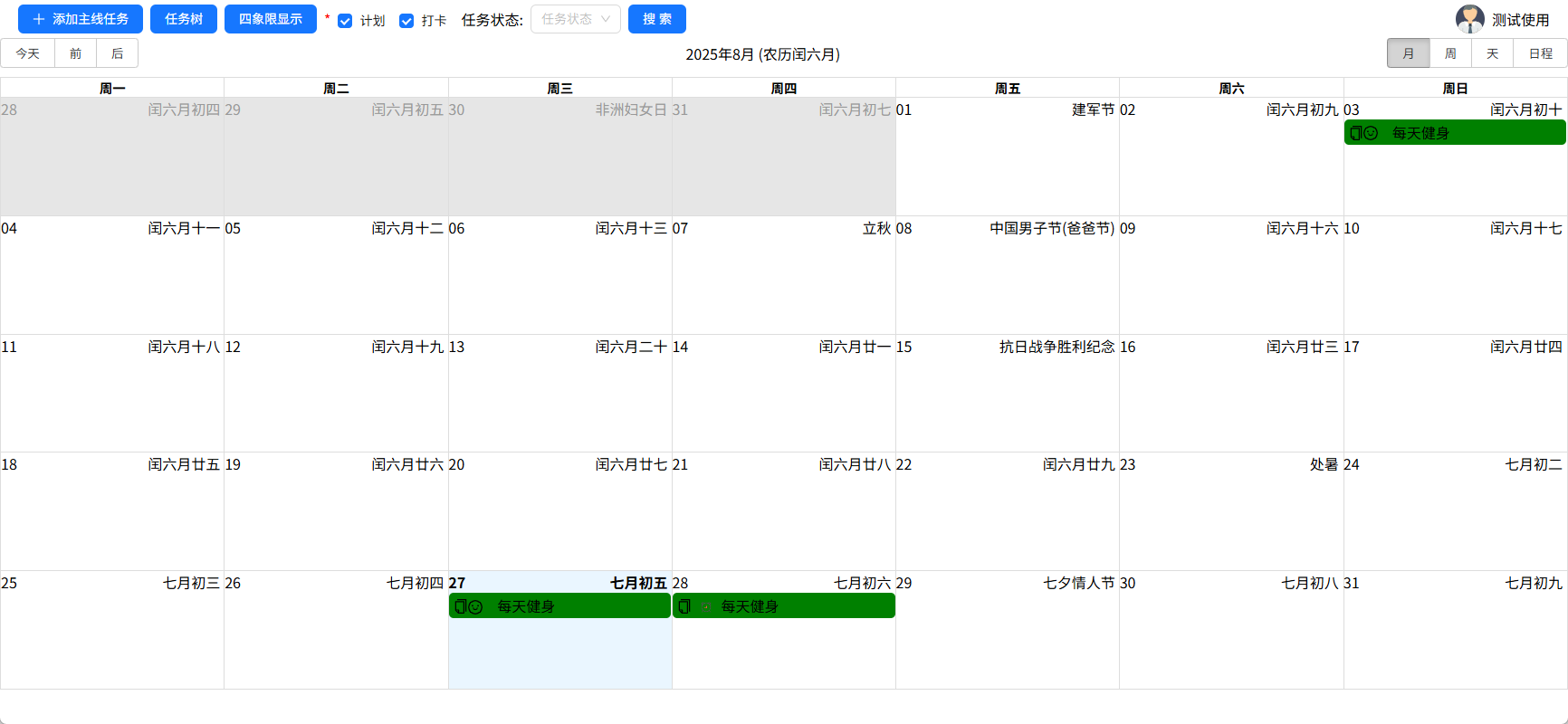Click the 周一 column header
Viewport: 1568px width, 724px height.
tap(112, 88)
